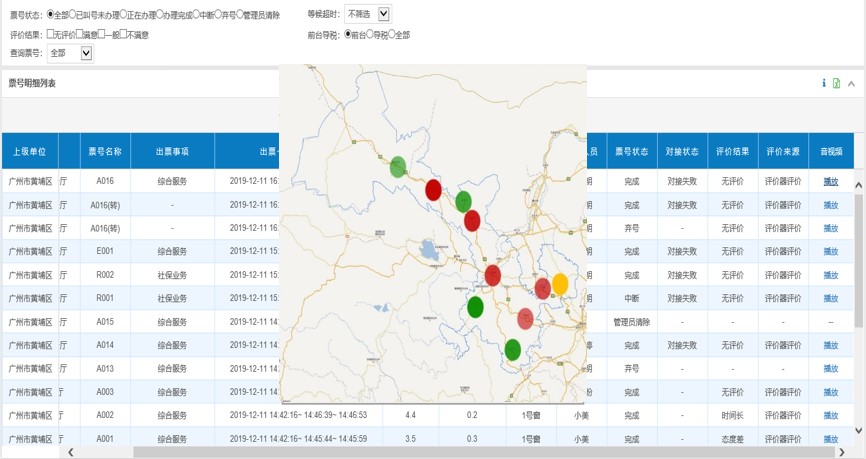Export the ticket list with the Excel icon
Image resolution: width=866 pixels, height=459 pixels.
pyautogui.click(x=836, y=84)
